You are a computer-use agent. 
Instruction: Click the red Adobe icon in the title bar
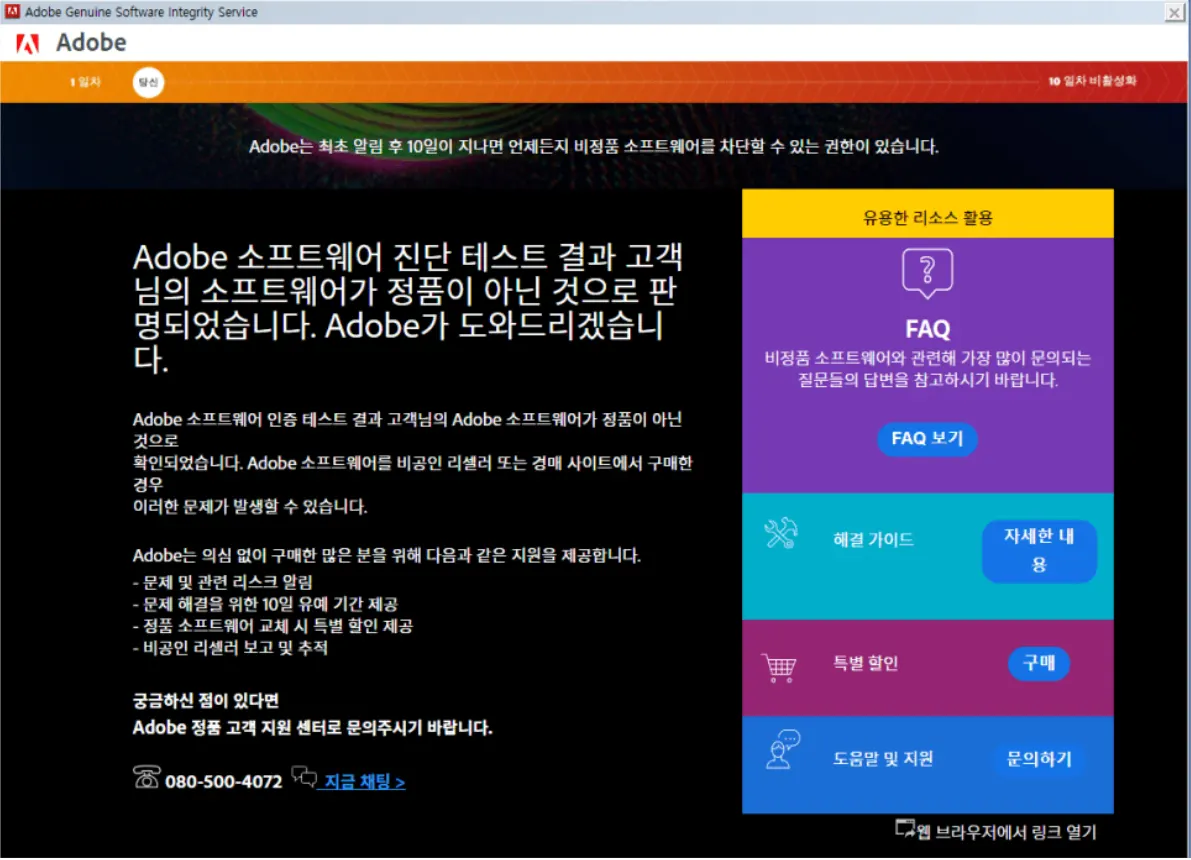click(x=11, y=12)
